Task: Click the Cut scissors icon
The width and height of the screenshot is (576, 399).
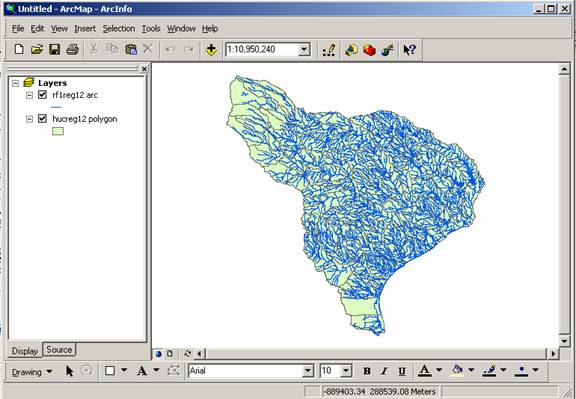Action: coord(93,49)
